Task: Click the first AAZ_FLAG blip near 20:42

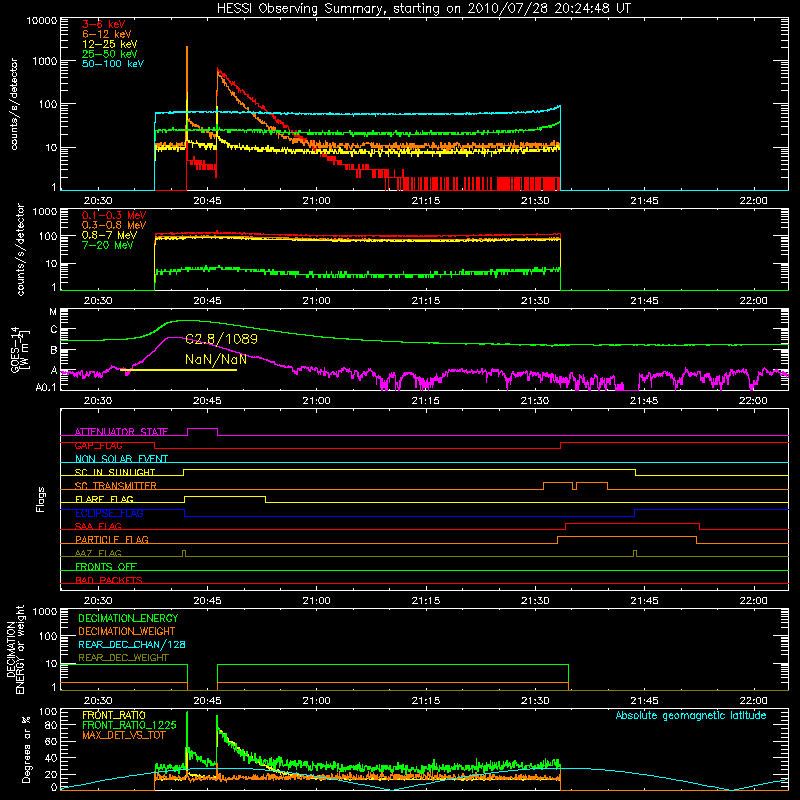Action: pos(184,553)
